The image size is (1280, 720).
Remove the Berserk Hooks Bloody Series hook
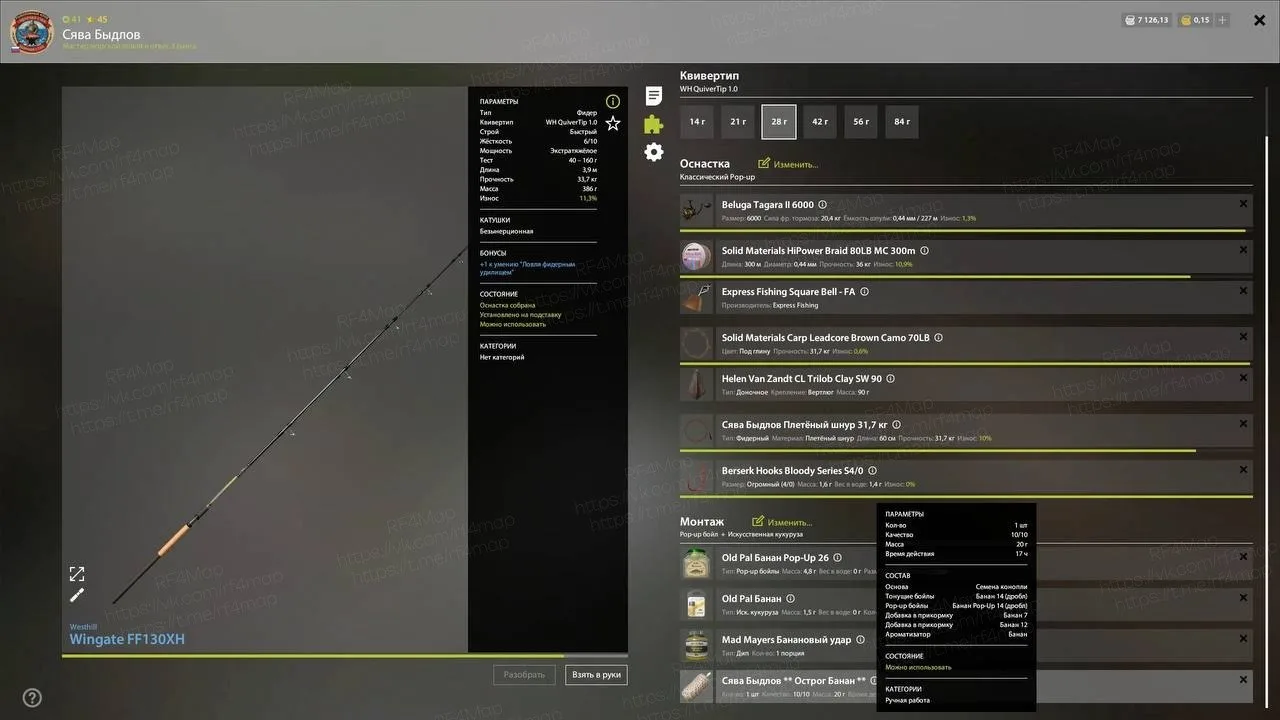click(1243, 470)
